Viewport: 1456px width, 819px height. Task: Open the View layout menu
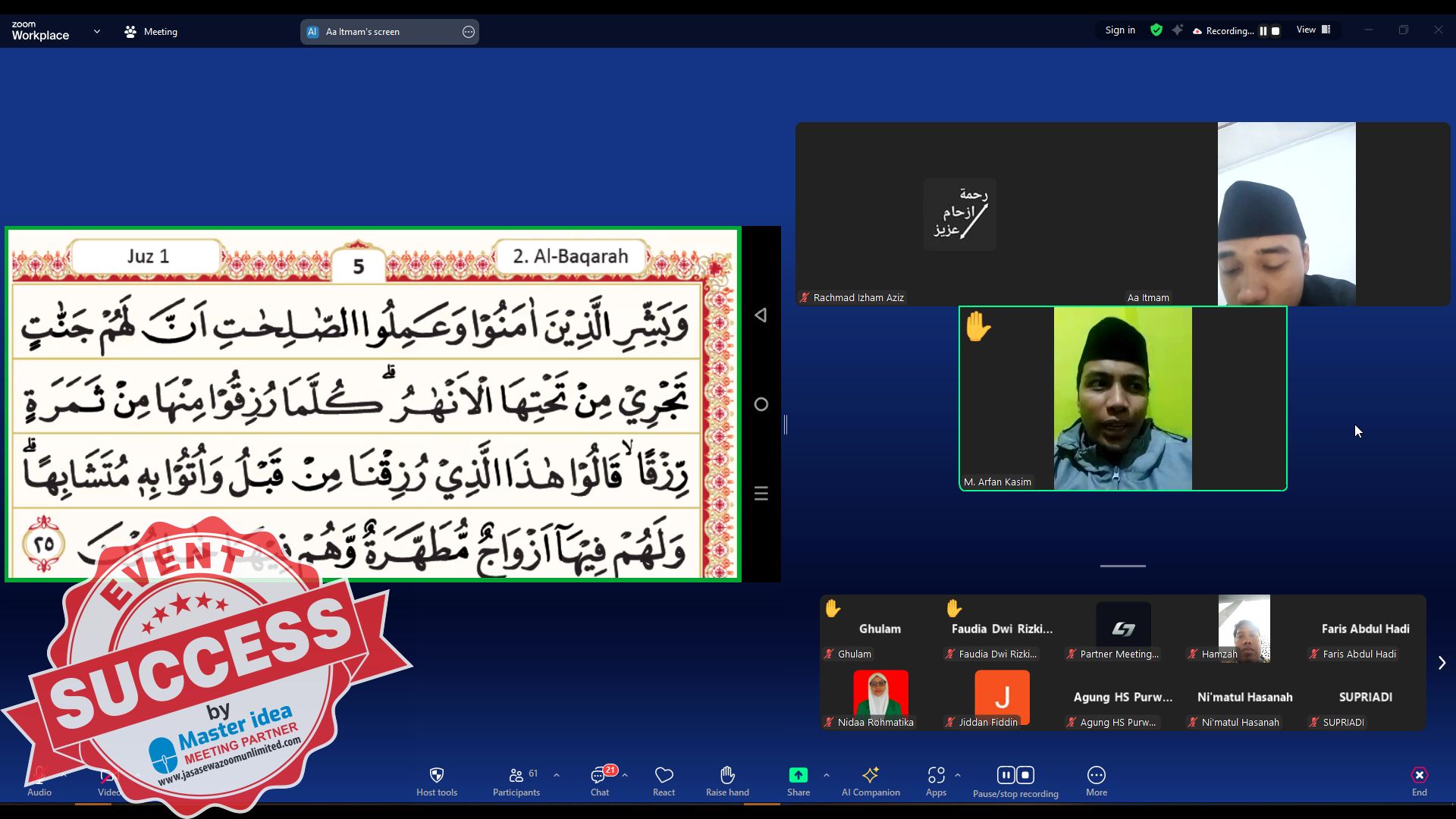pos(1313,30)
